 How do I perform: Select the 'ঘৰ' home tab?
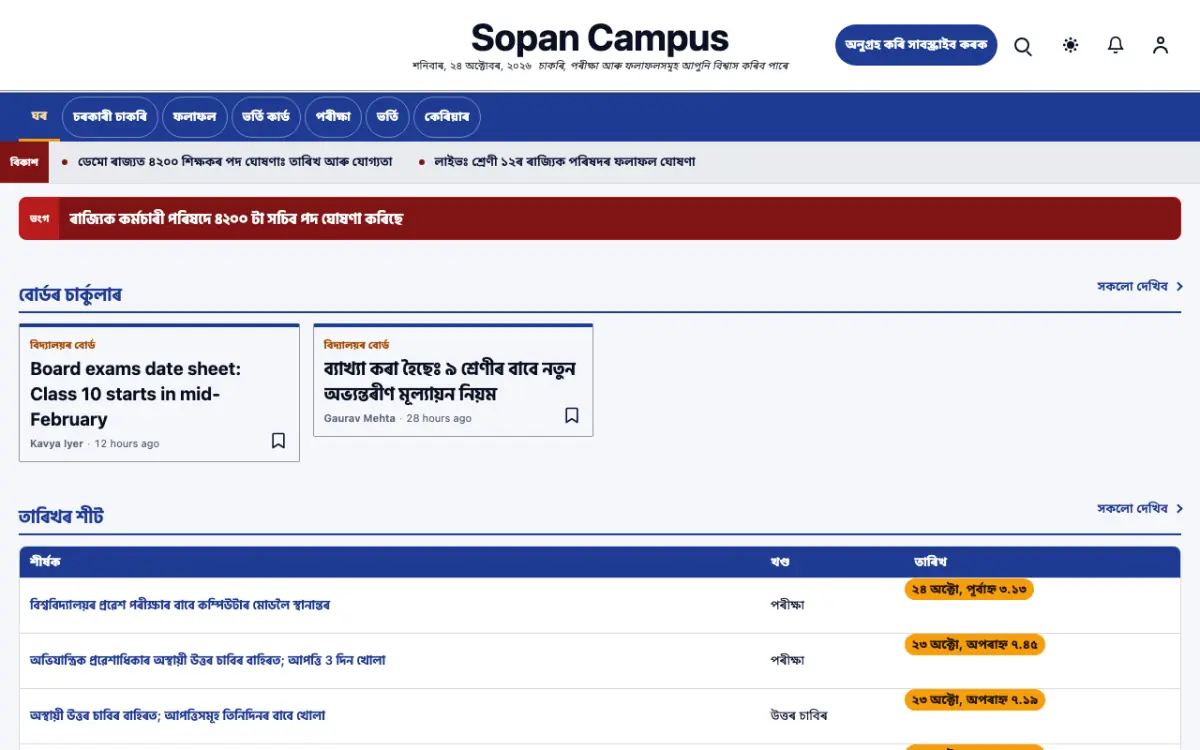click(x=39, y=117)
